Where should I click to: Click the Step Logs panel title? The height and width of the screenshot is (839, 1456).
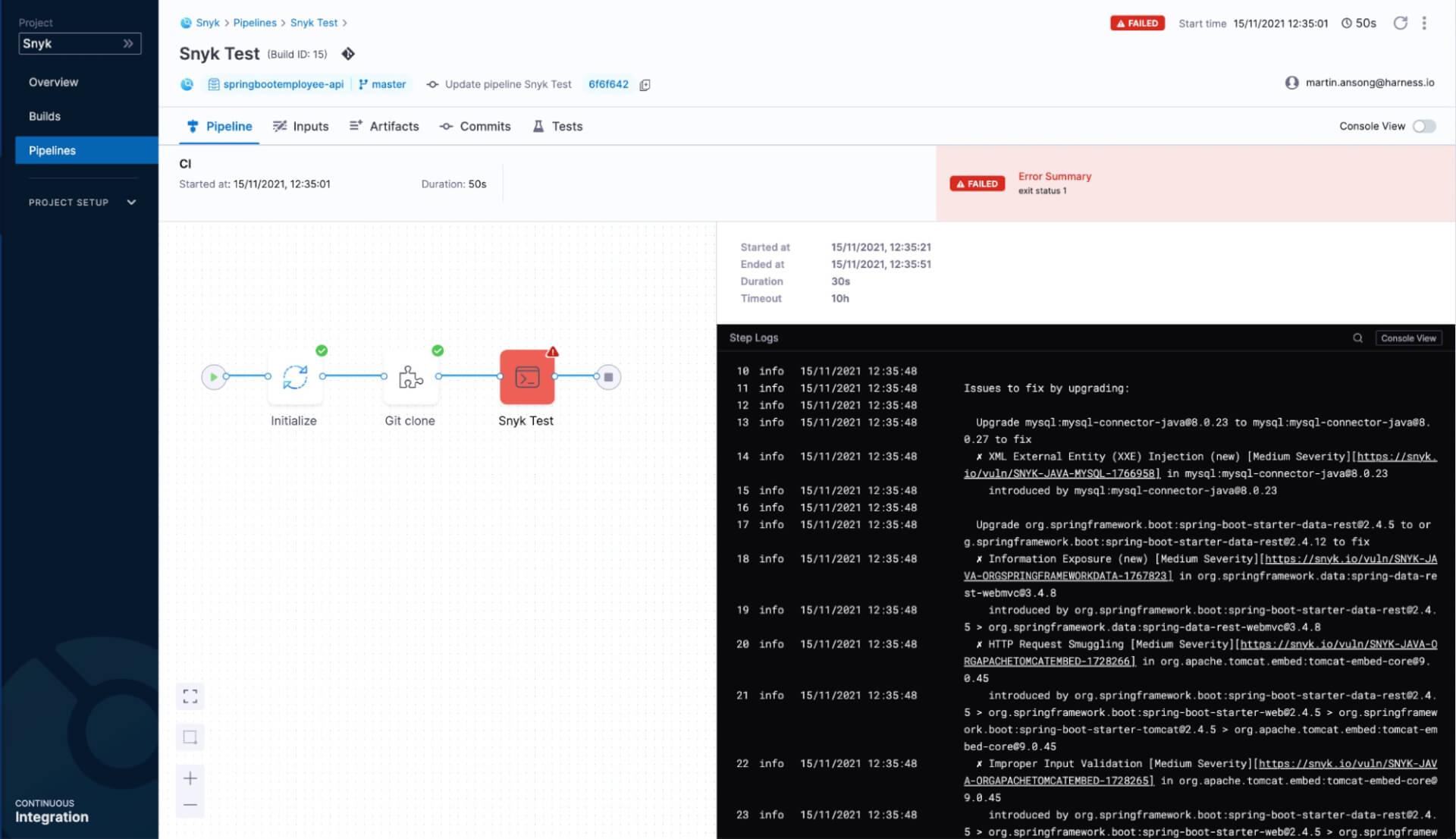pyautogui.click(x=753, y=338)
